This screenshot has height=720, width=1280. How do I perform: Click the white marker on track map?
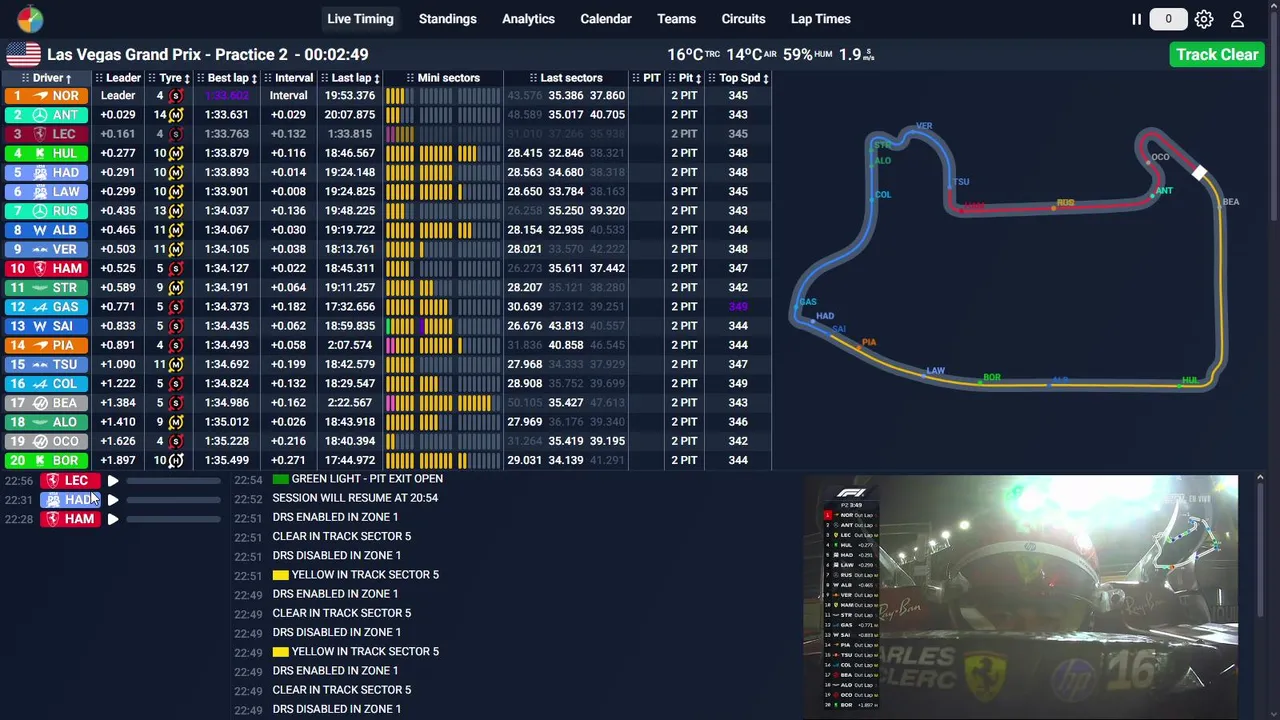click(x=1199, y=174)
